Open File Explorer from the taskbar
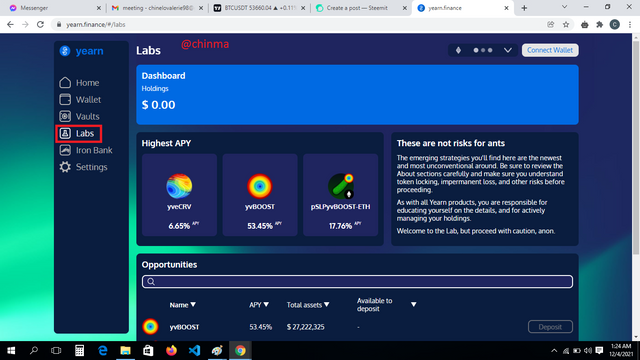Image resolution: width=640 pixels, height=360 pixels. click(x=125, y=350)
